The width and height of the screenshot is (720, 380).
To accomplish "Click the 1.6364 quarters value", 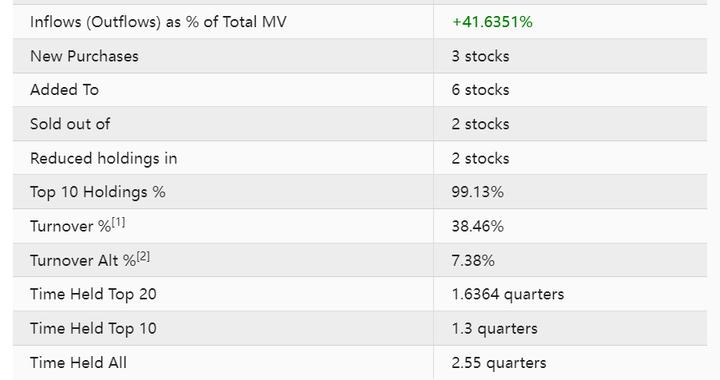I will coord(508,294).
